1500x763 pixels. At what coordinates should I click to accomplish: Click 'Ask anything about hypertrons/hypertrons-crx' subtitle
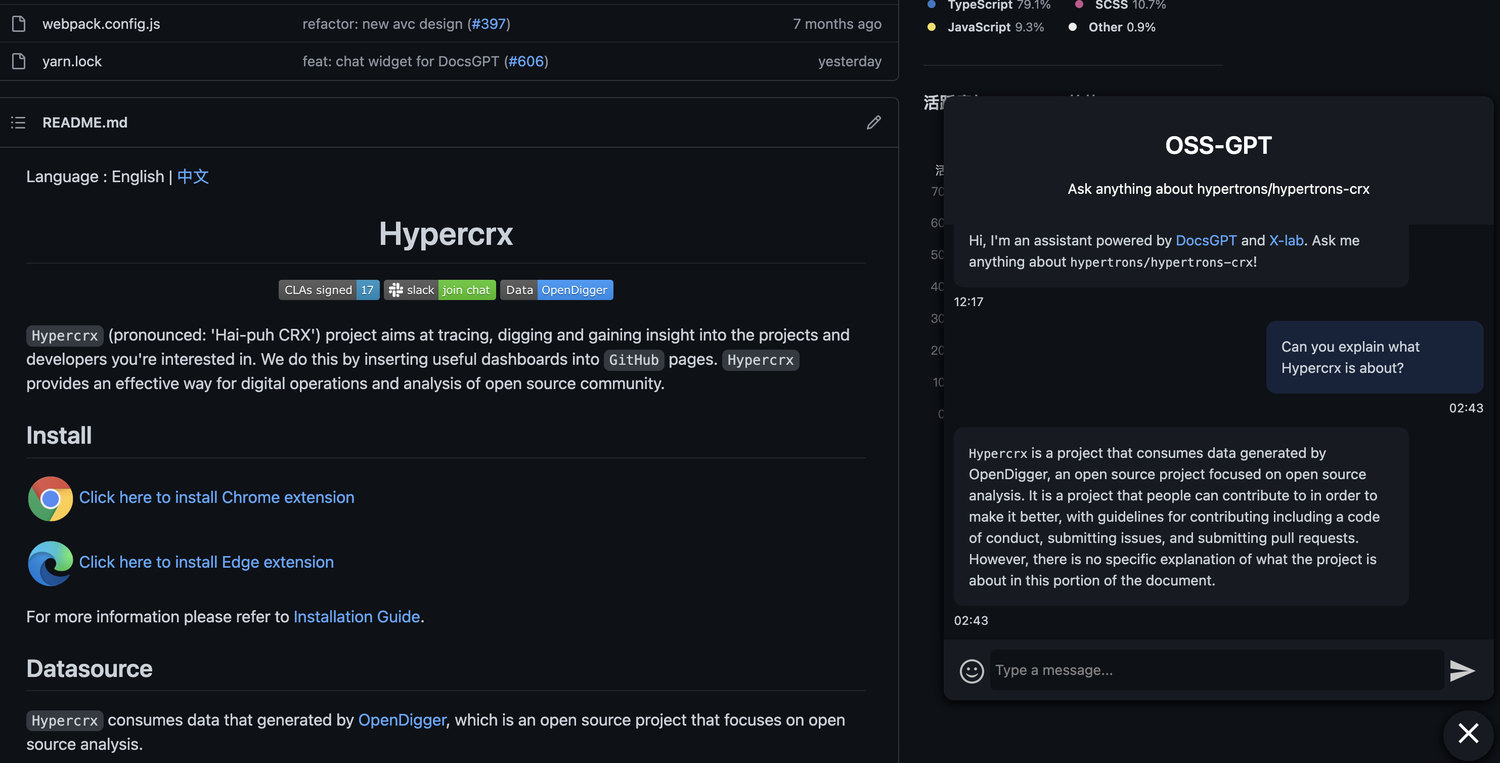[x=1219, y=189]
